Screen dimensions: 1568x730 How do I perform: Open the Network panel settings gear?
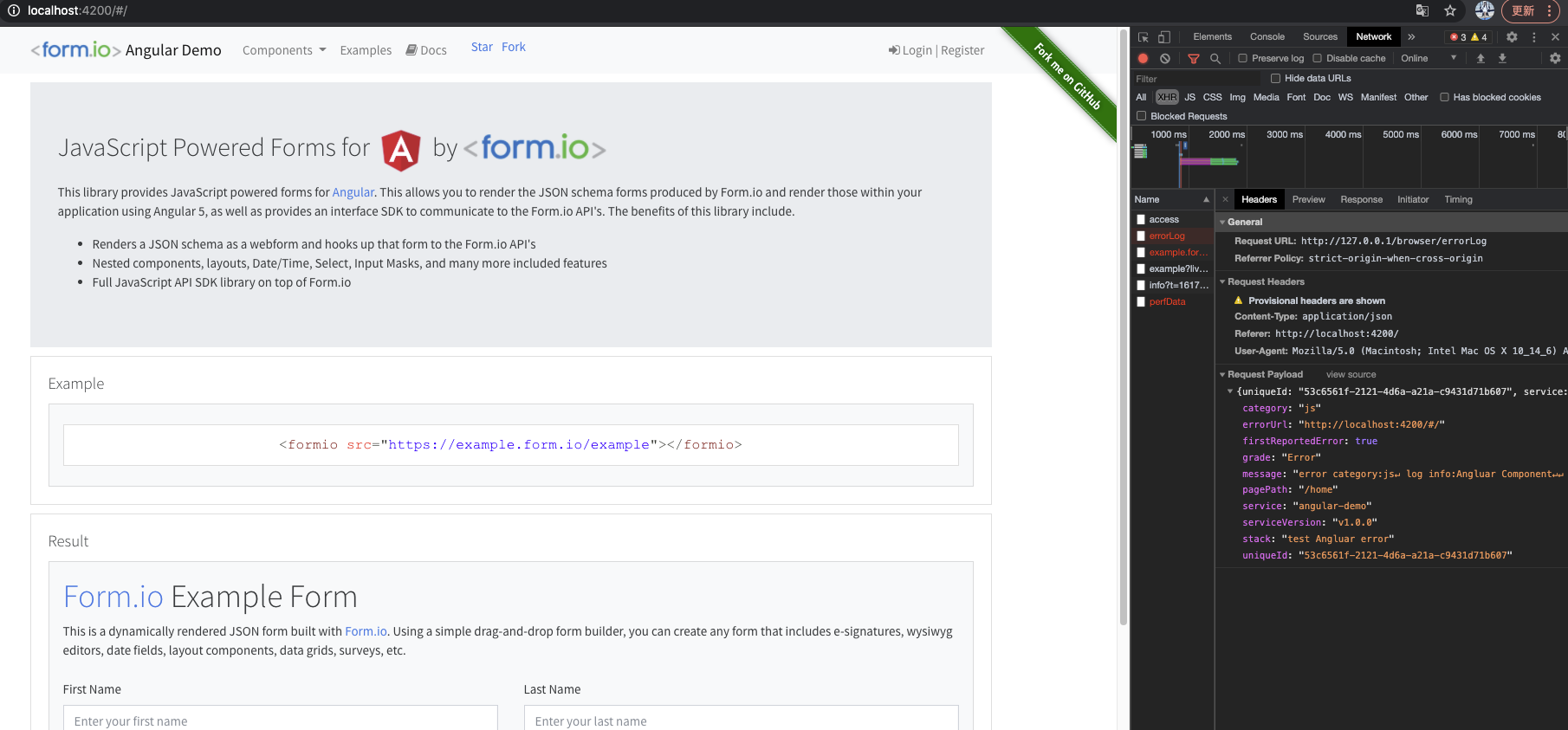pyautogui.click(x=1555, y=59)
